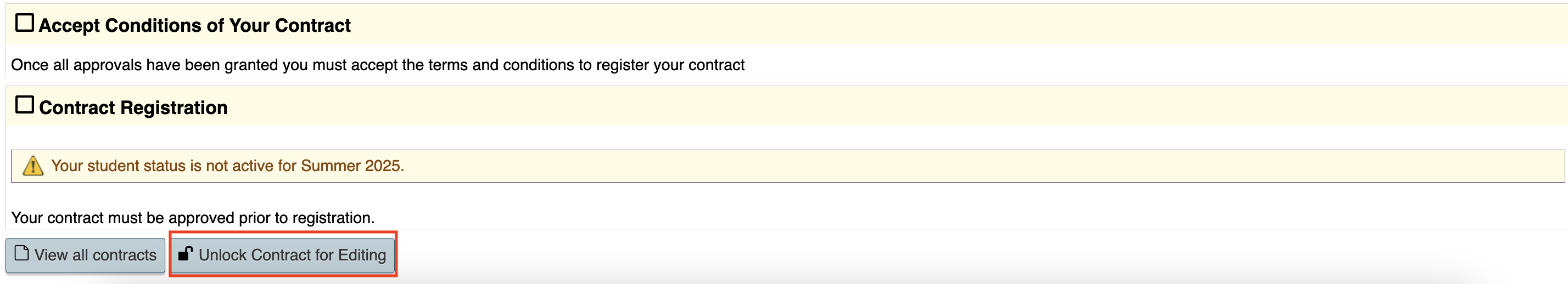Viewport: 1568px width, 284px height.
Task: Click the approvals and terms description sentence
Action: (377, 65)
